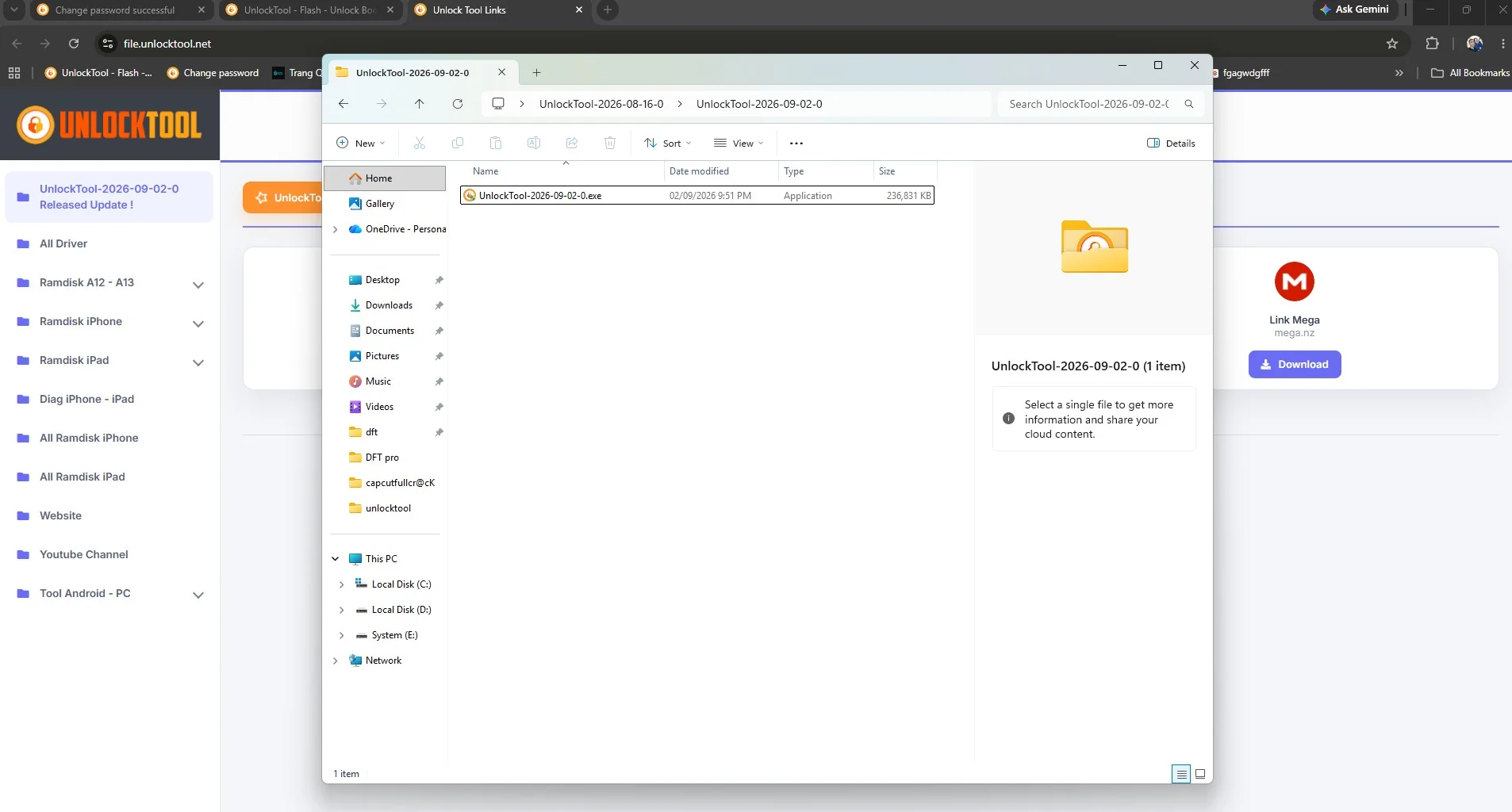Click the Cut icon in Explorer toolbar
The width and height of the screenshot is (1512, 812).
point(420,143)
